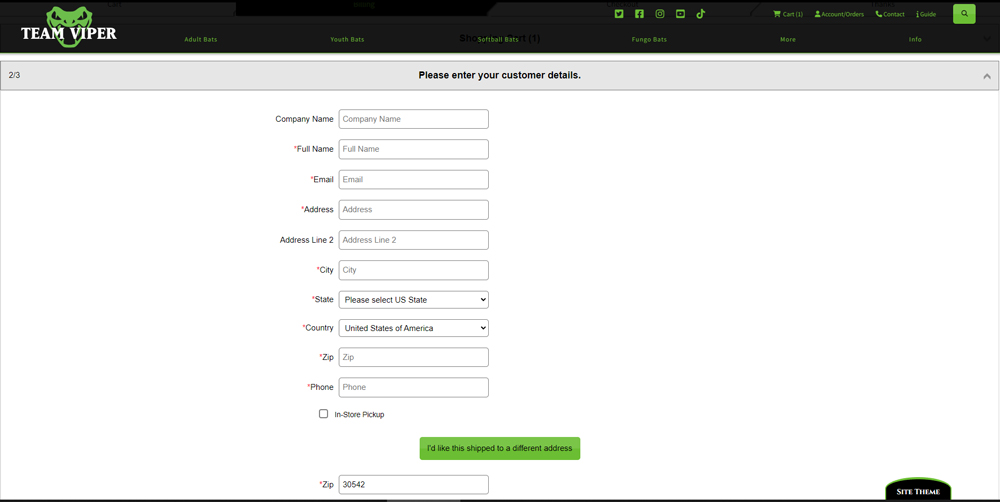The height and width of the screenshot is (502, 1000).
Task: Click 'I'd like this shipped to a different address'
Action: 499,448
